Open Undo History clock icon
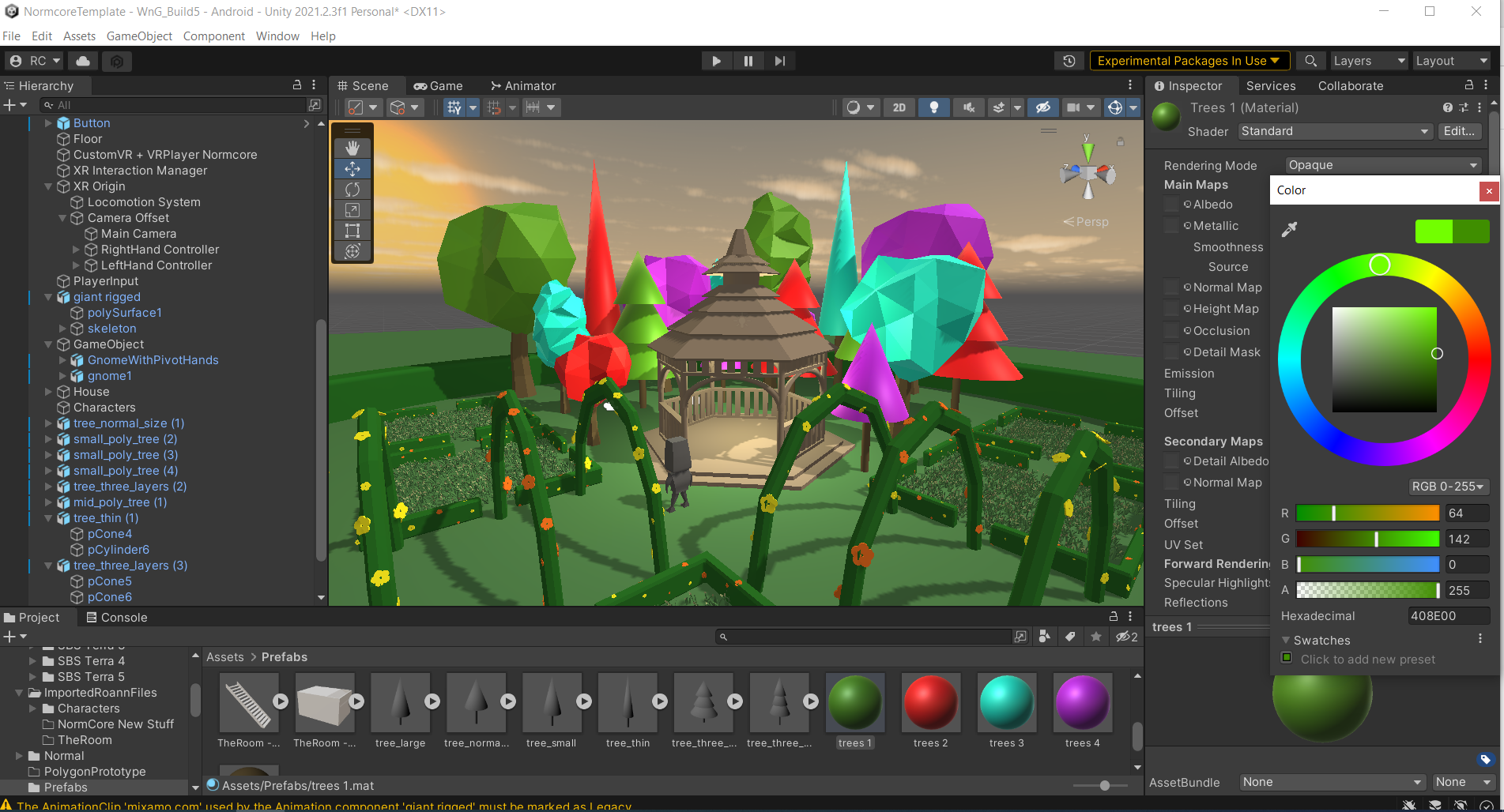The height and width of the screenshot is (812, 1504). pos(1069,61)
